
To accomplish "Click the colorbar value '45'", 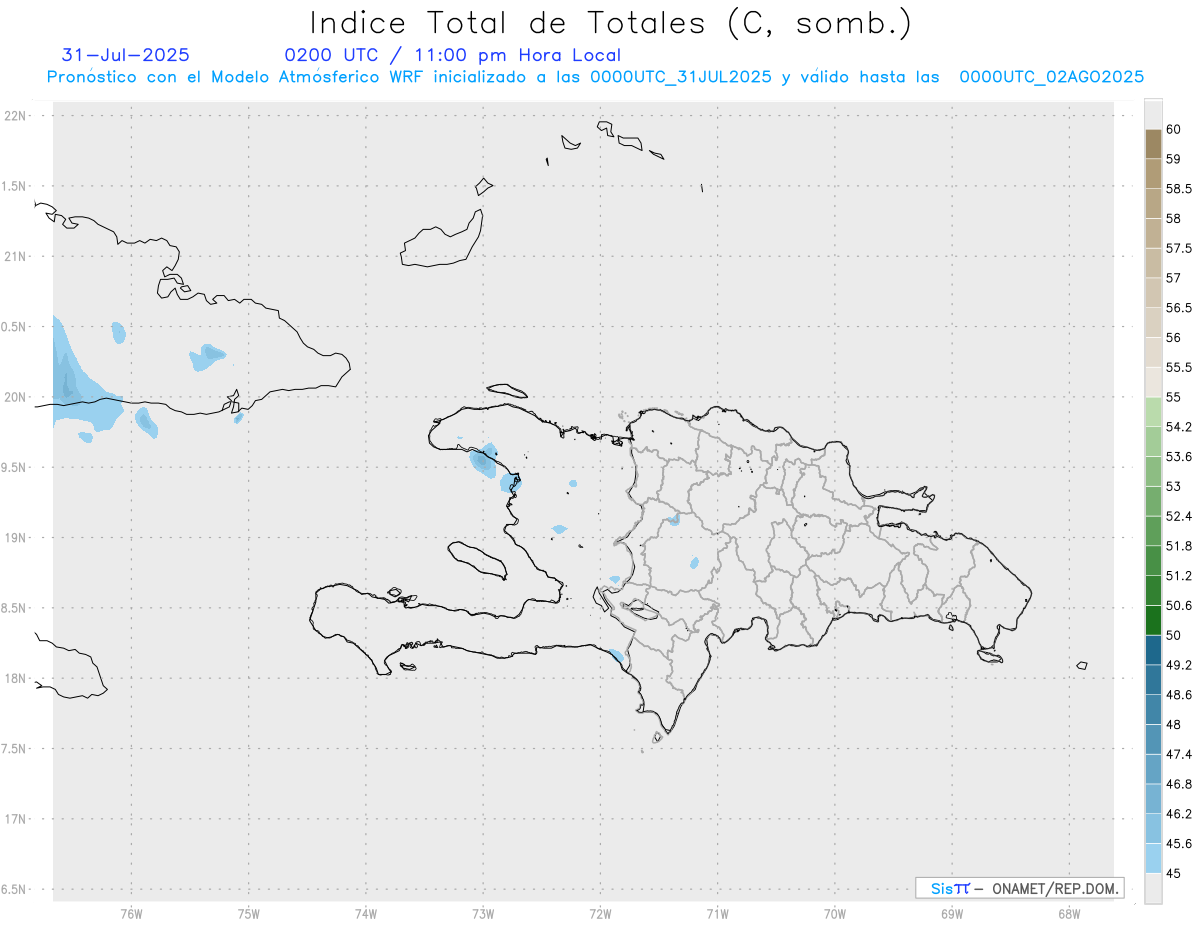I will [x=1174, y=873].
